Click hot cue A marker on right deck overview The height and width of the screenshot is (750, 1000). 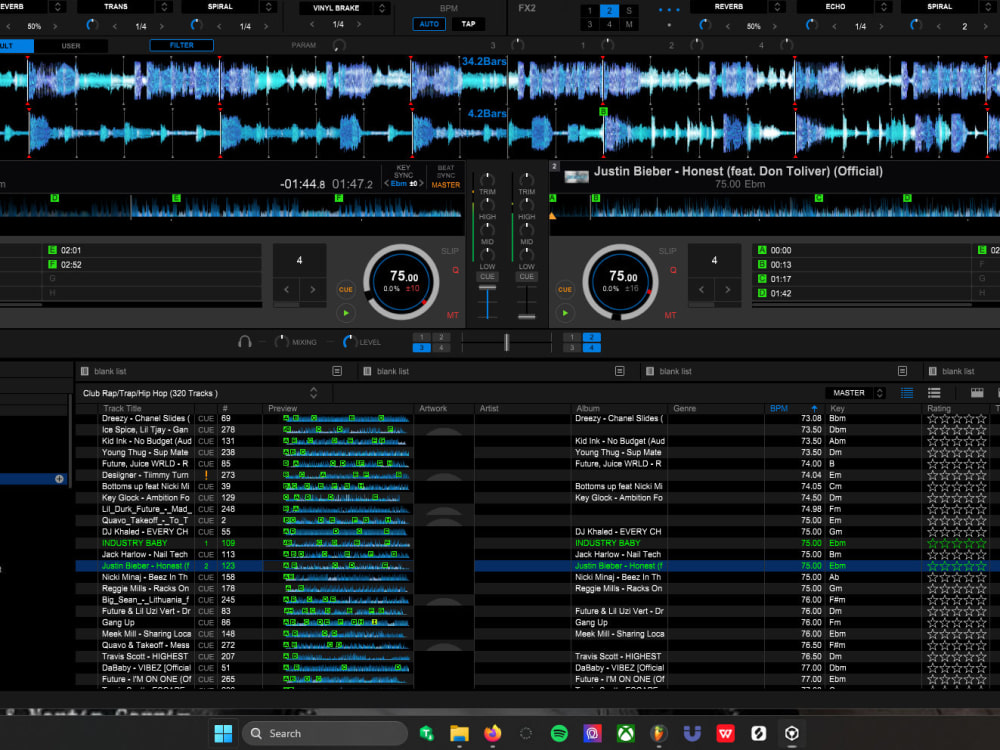(553, 198)
